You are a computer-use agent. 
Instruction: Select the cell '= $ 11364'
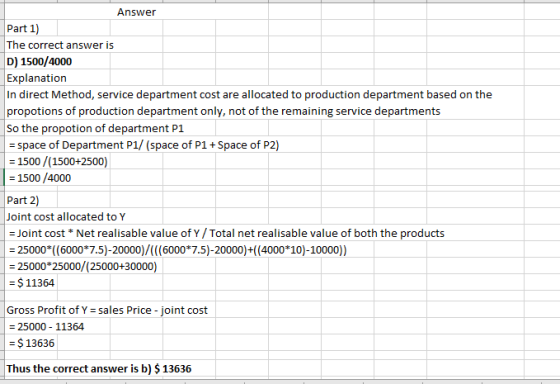32,283
